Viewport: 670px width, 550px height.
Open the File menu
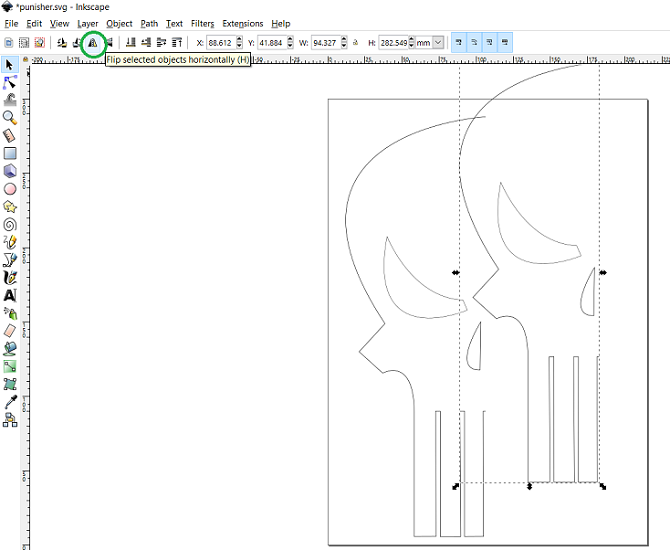tap(11, 24)
